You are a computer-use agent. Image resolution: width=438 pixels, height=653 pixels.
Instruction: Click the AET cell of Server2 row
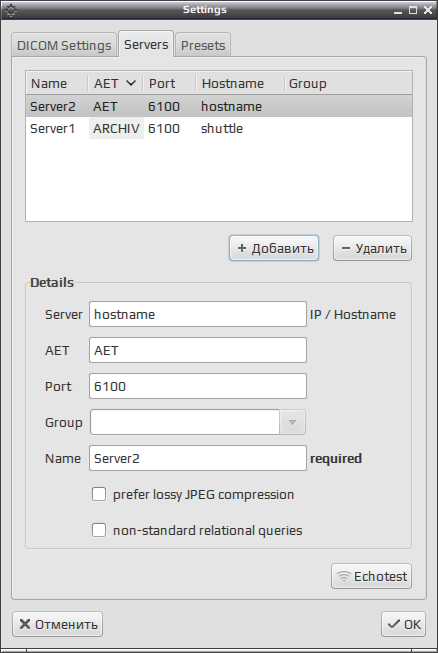tap(105, 106)
